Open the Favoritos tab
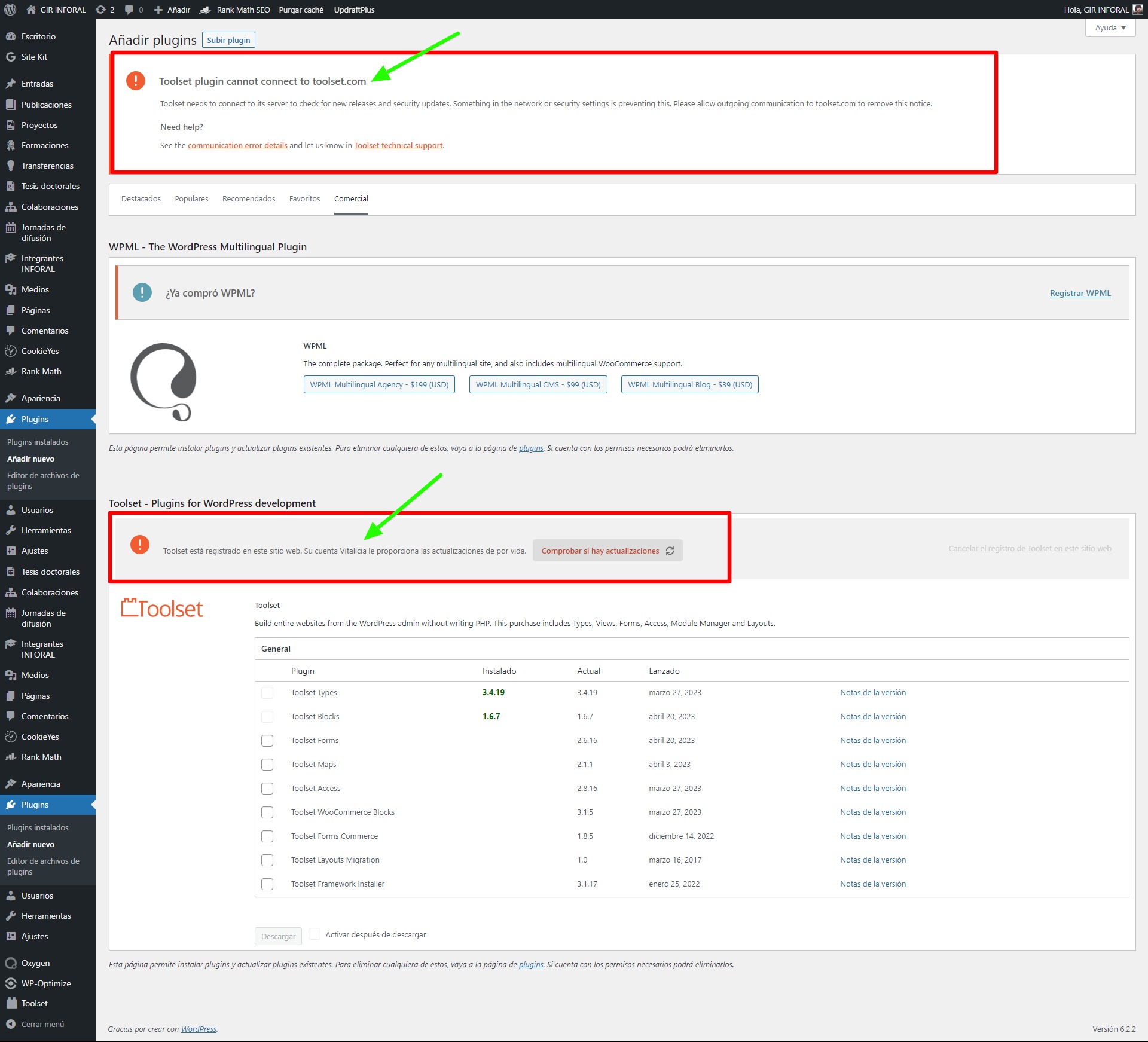 (304, 199)
